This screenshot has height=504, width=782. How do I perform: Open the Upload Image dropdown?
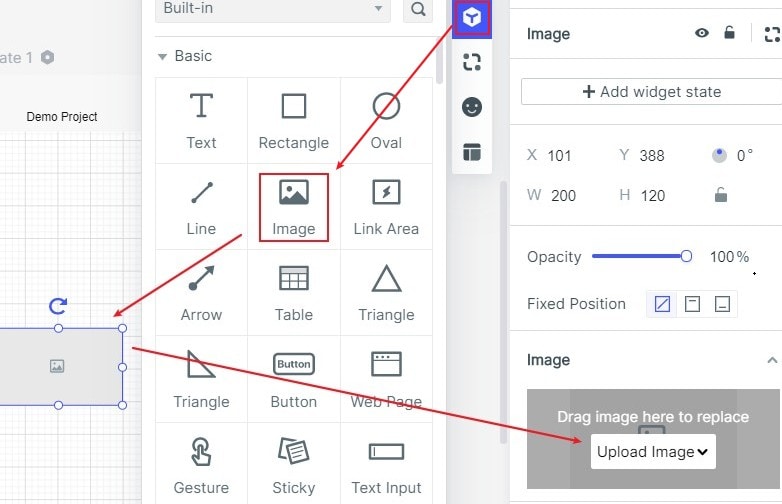(x=653, y=452)
